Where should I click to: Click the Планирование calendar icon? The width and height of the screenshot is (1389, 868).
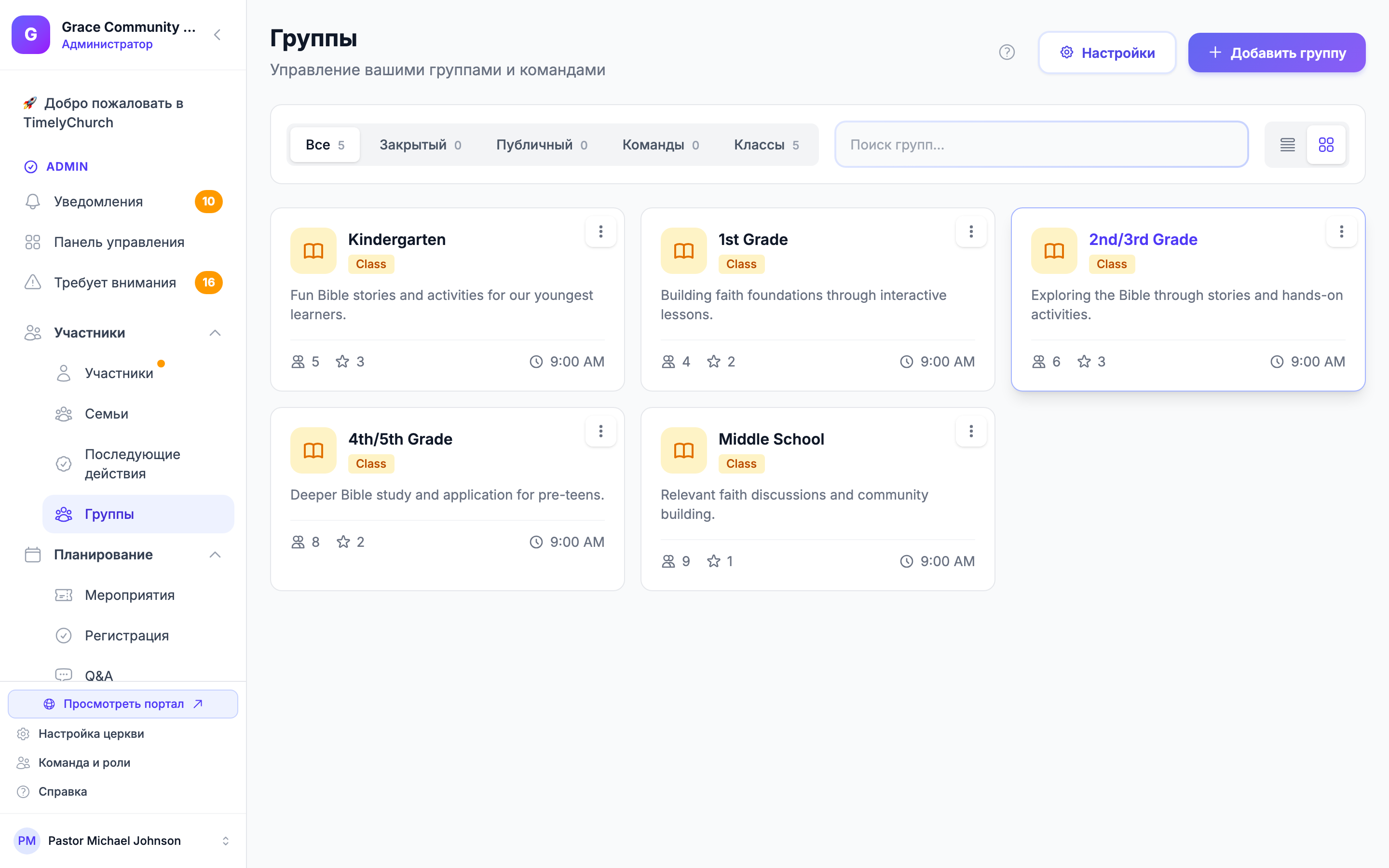[x=33, y=555]
